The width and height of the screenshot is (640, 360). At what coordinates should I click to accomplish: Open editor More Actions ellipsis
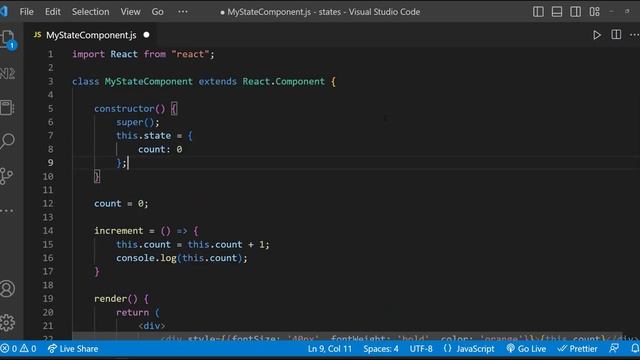(x=634, y=35)
